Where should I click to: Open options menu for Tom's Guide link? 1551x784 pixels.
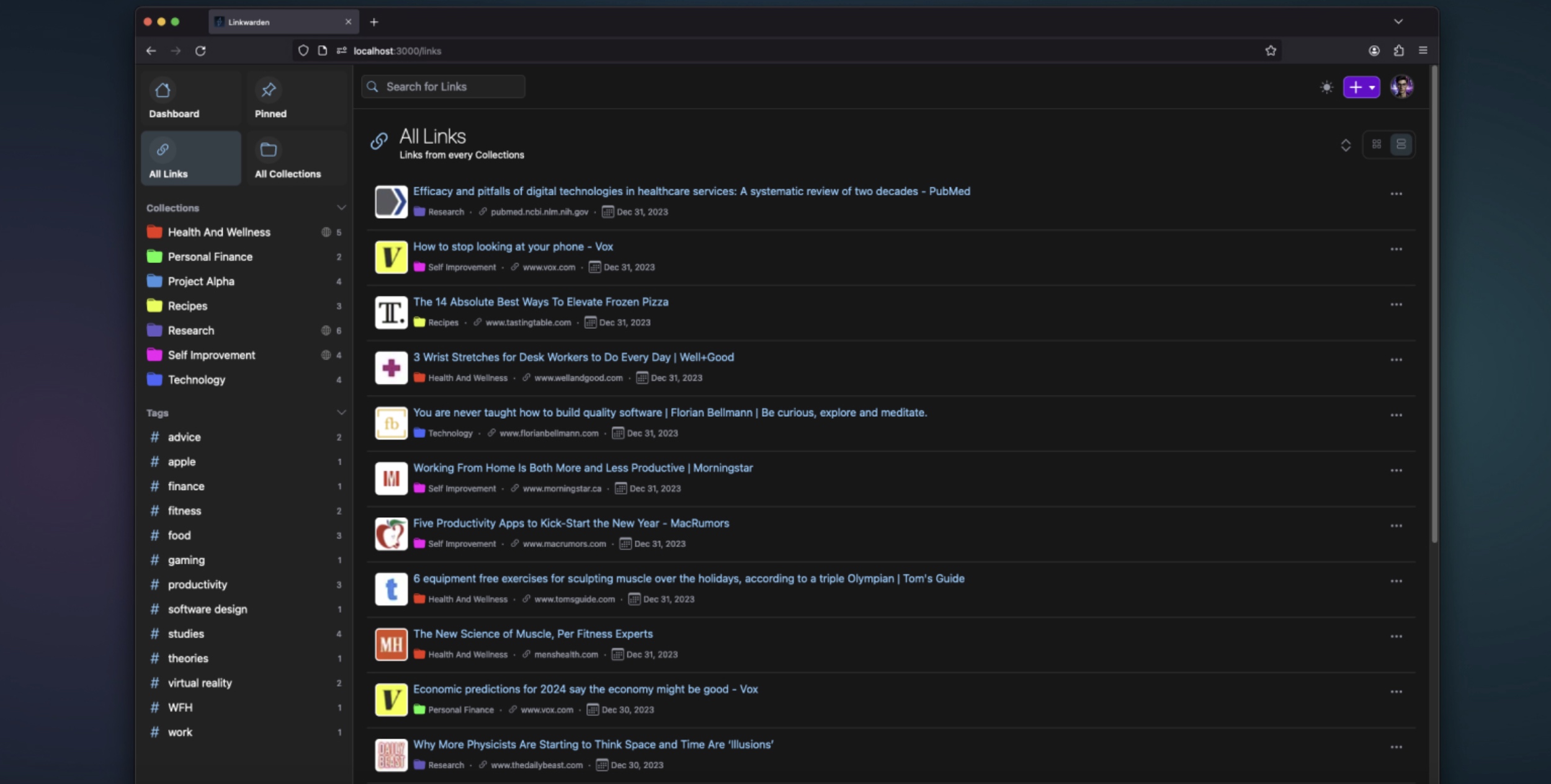click(1396, 581)
